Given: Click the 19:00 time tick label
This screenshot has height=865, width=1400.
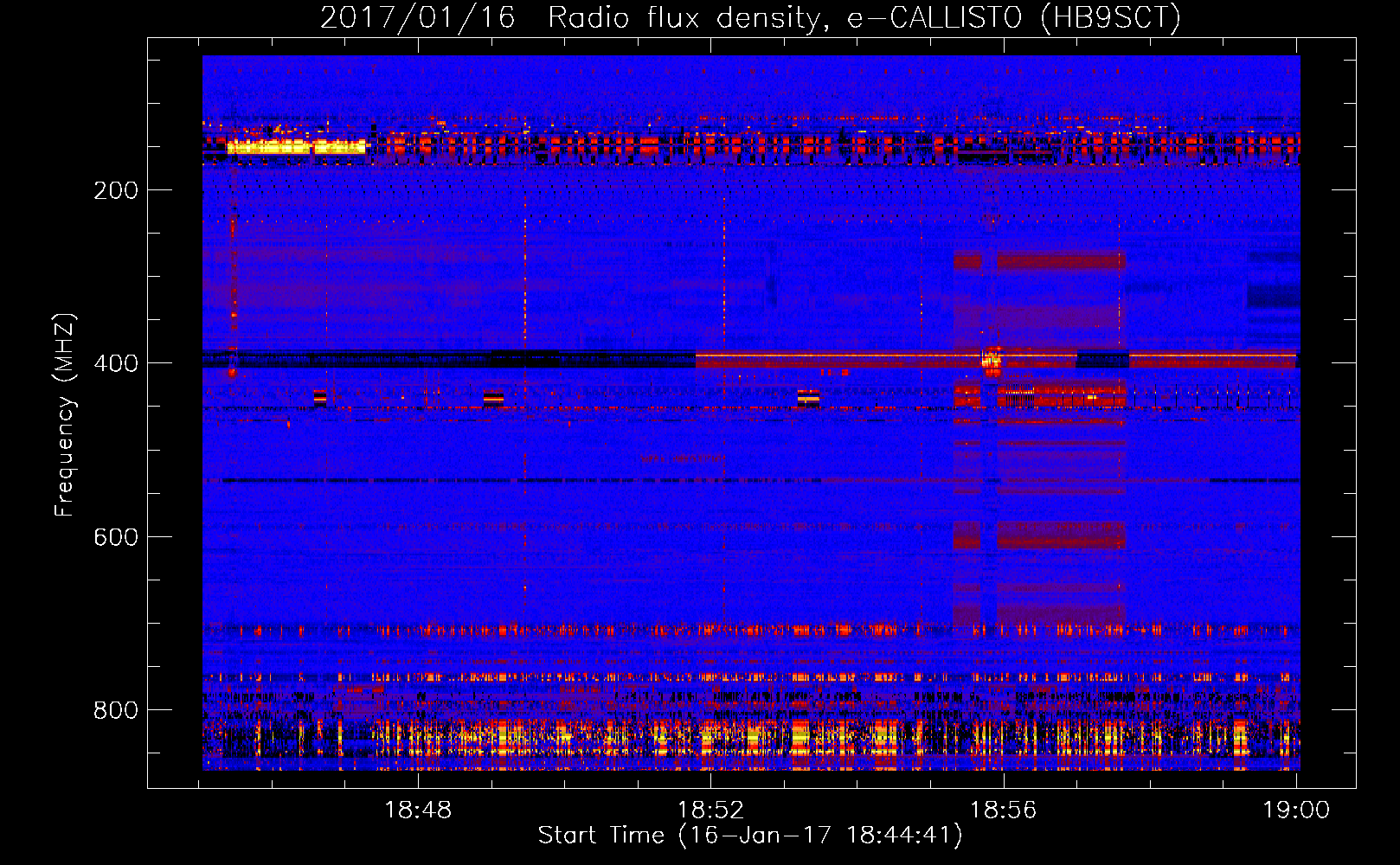Looking at the screenshot, I should [x=1295, y=810].
